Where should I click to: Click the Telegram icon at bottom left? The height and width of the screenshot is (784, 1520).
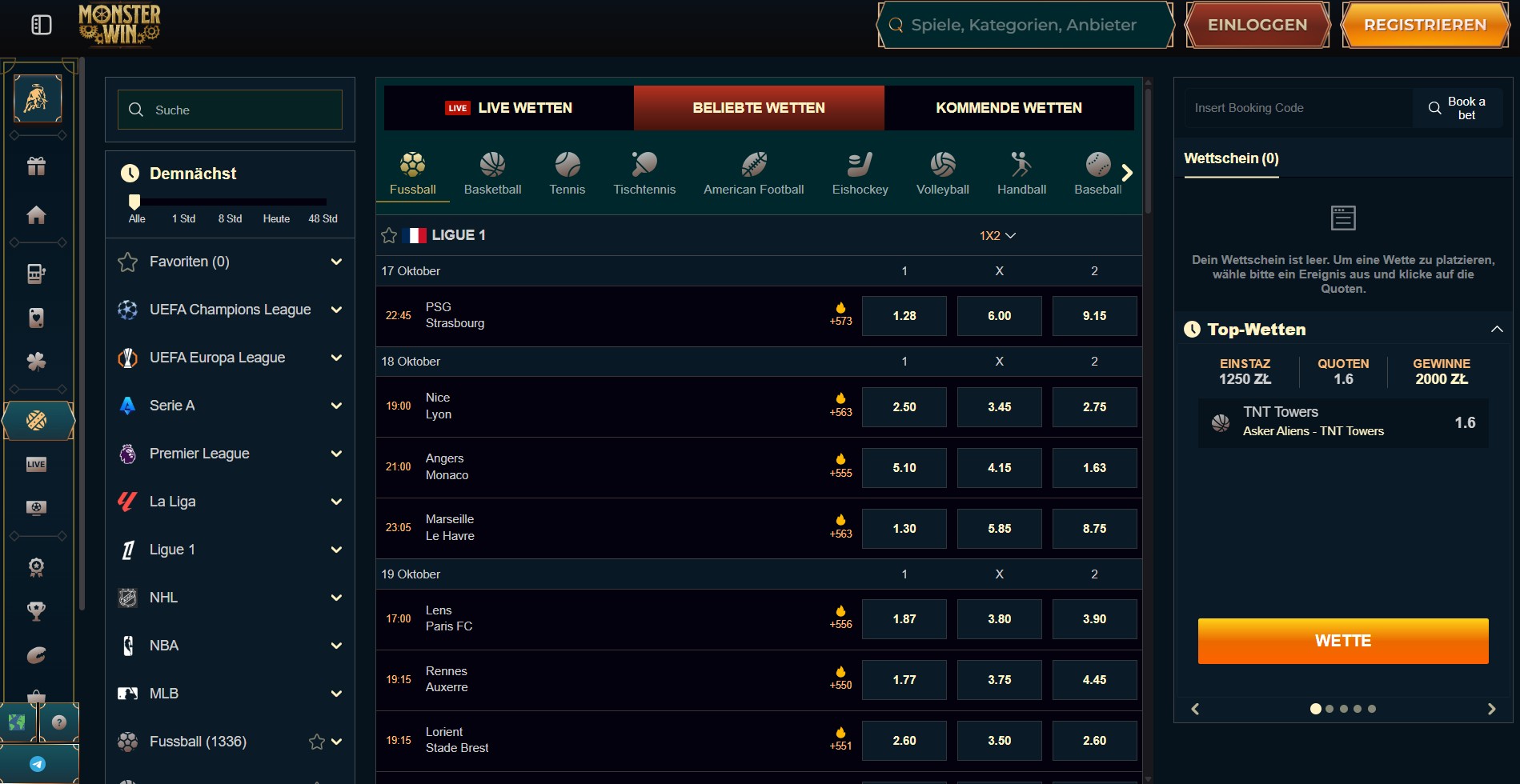[x=38, y=764]
